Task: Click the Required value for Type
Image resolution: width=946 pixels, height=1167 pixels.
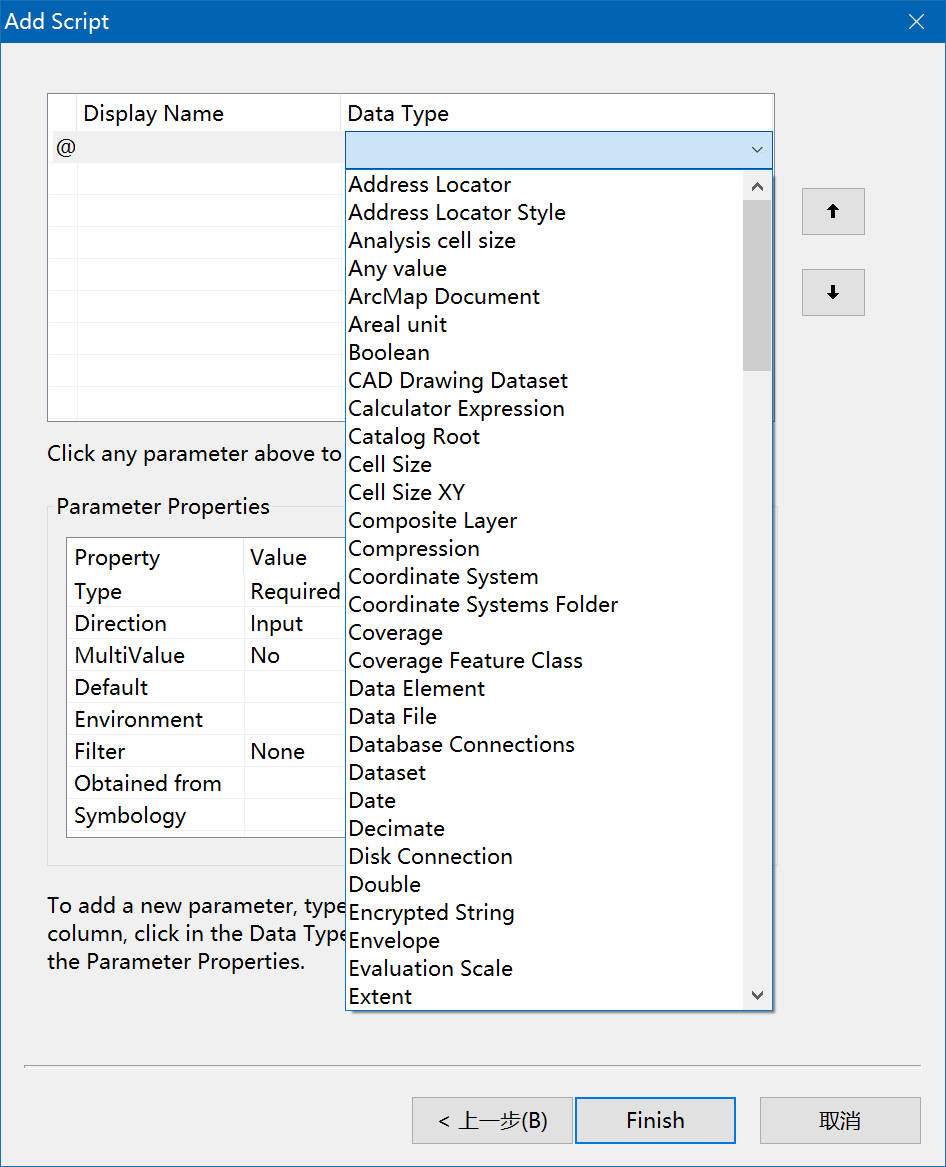Action: coord(295,592)
